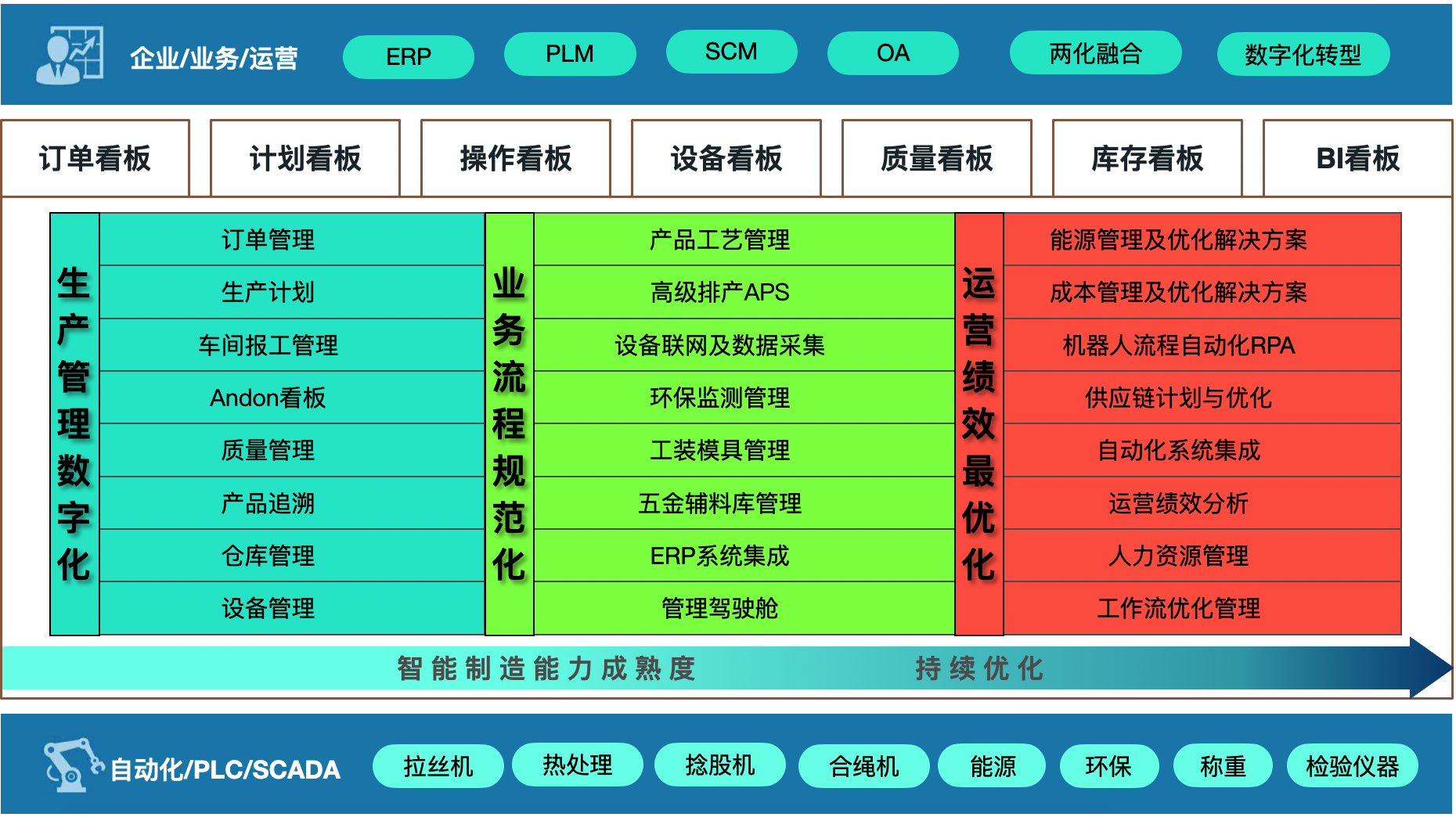This screenshot has width=1456, height=817.
Task: Click the 两化融合 pill
Action: point(1095,52)
